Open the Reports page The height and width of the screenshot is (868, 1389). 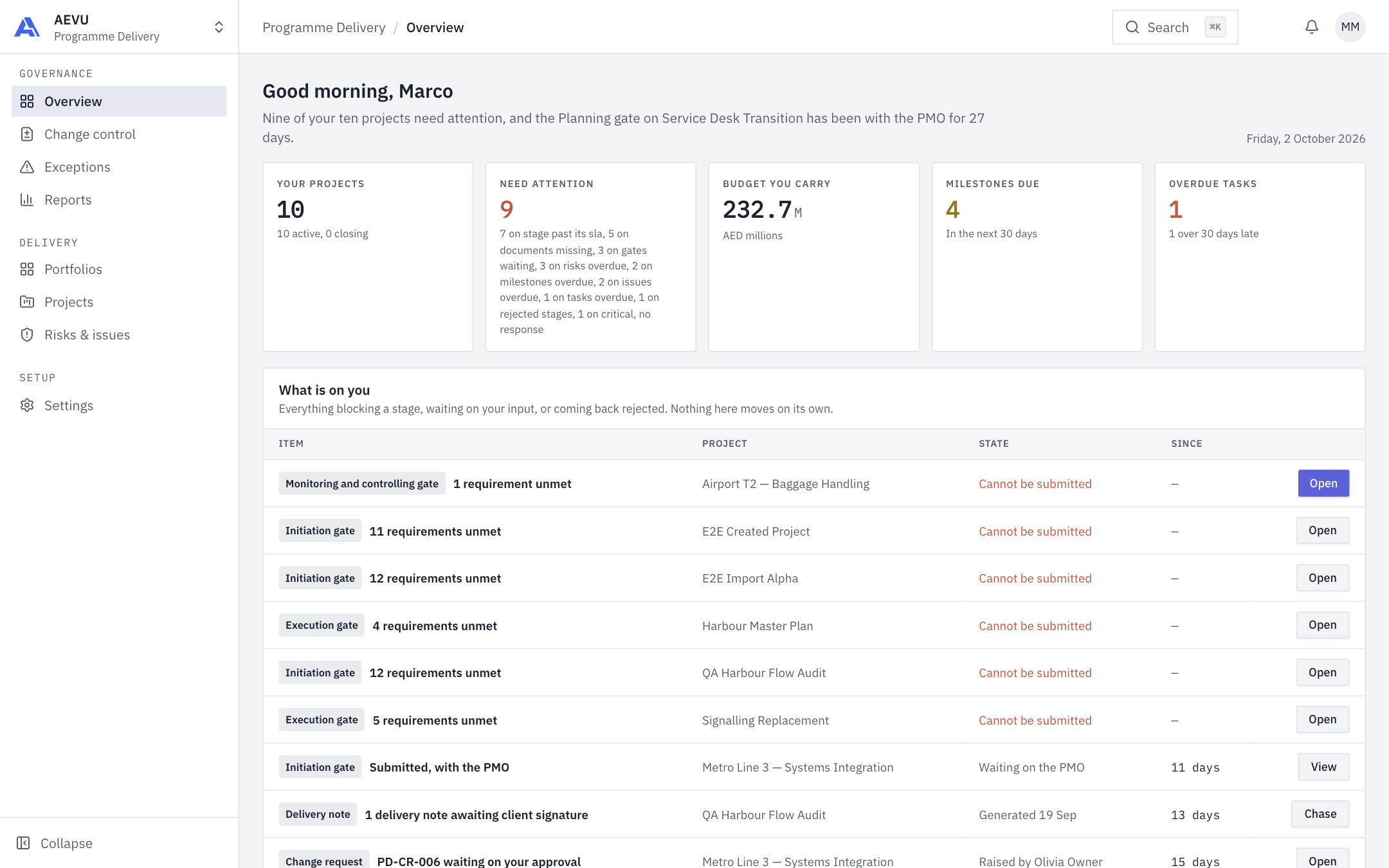pyautogui.click(x=119, y=200)
